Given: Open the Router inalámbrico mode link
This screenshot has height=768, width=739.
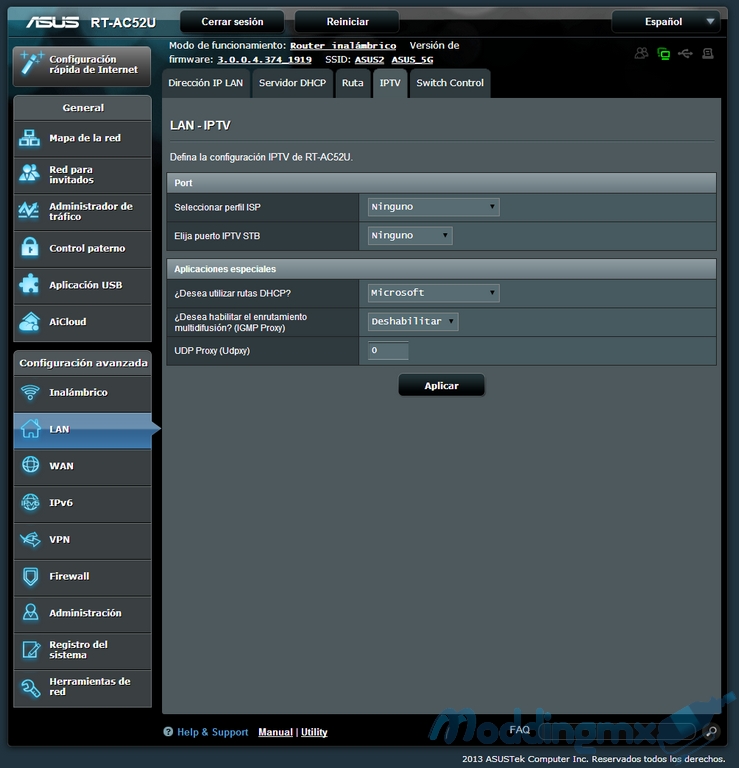Looking at the screenshot, I should 343,46.
